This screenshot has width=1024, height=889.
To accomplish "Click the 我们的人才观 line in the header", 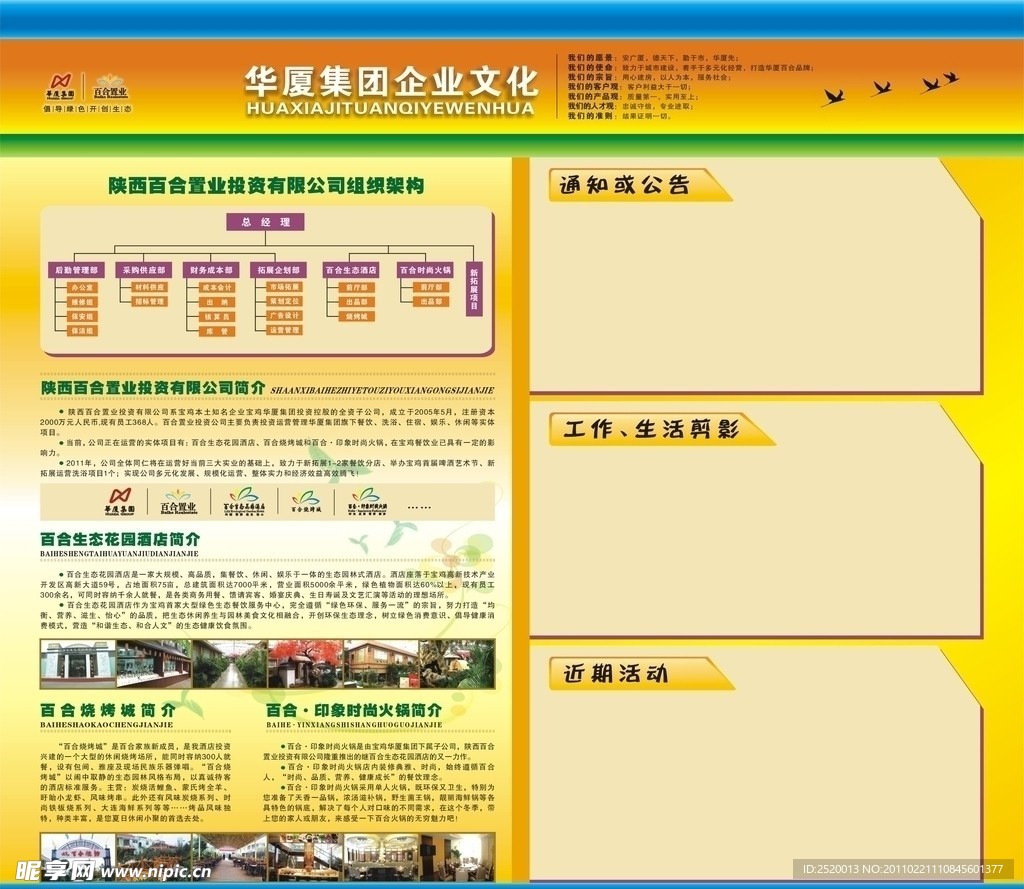I will tap(632, 106).
